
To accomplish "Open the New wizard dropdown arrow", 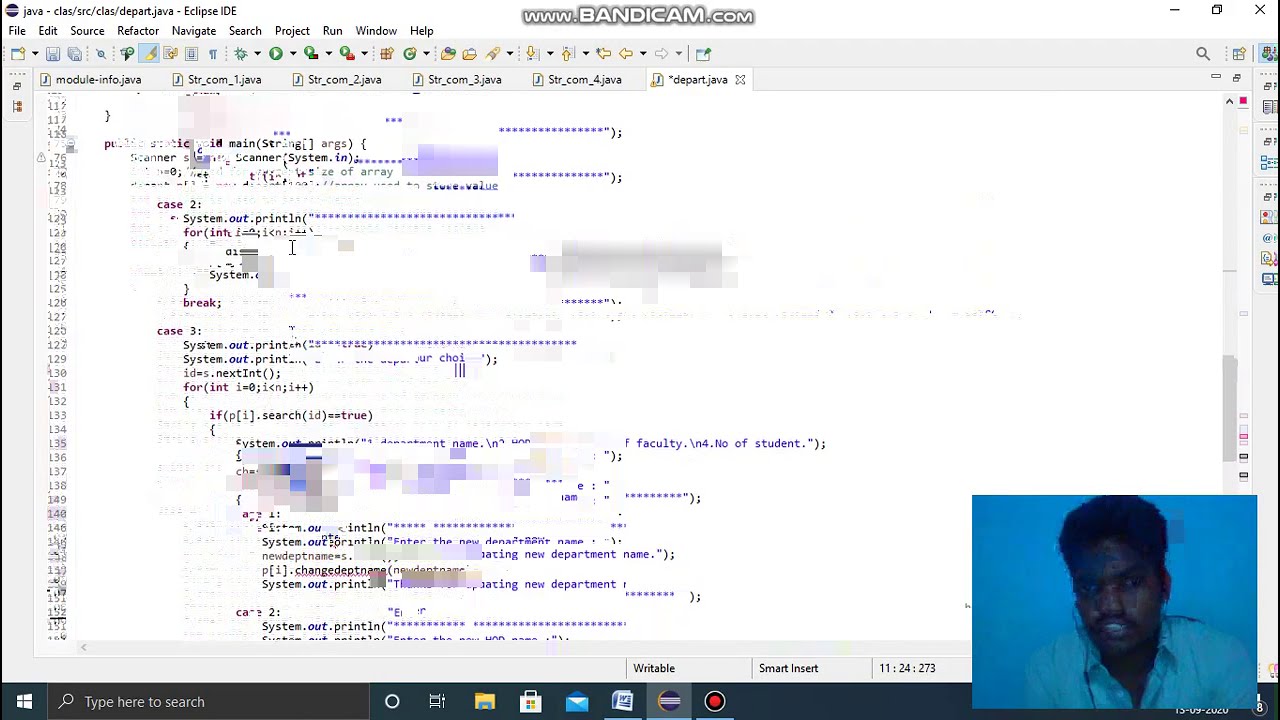I will tap(35, 53).
